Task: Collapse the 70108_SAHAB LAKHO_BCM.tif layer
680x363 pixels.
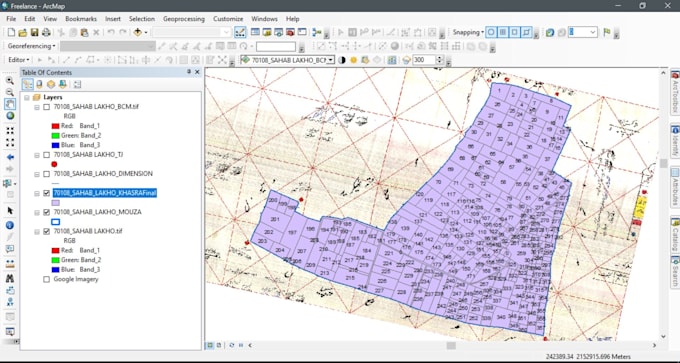Action: coord(37,107)
